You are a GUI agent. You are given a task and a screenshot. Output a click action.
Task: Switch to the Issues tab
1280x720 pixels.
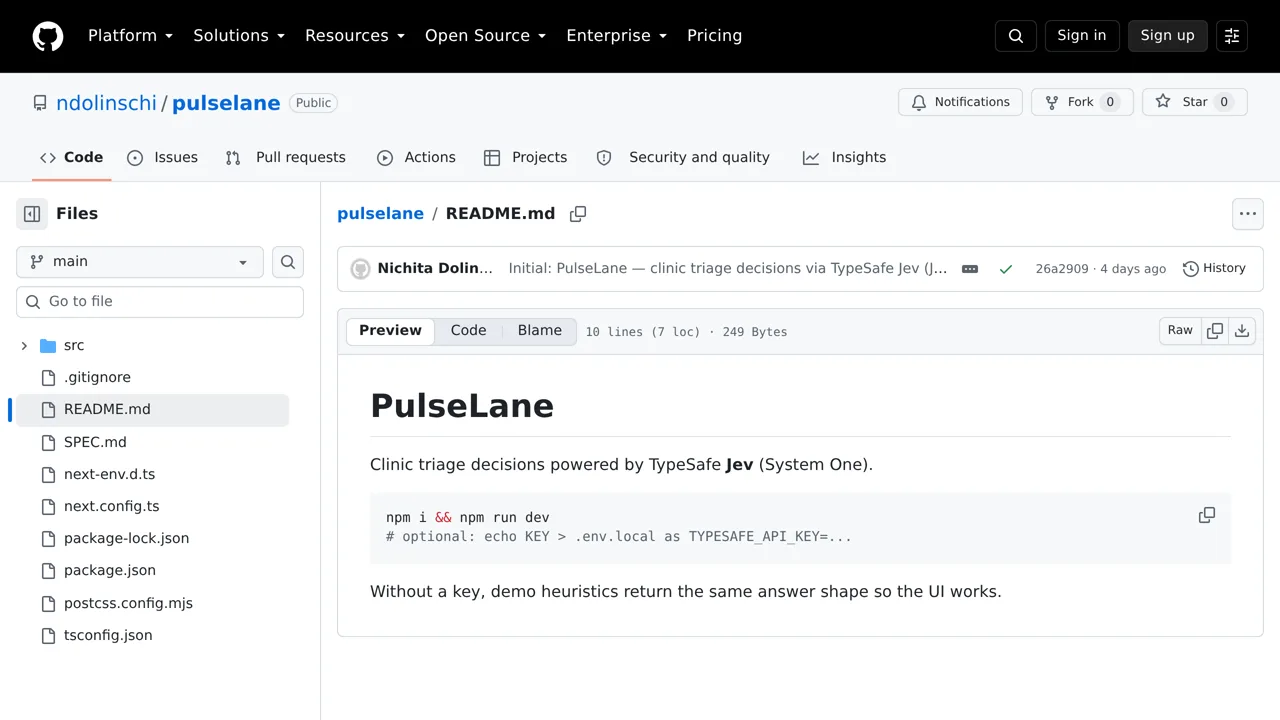click(x=162, y=158)
